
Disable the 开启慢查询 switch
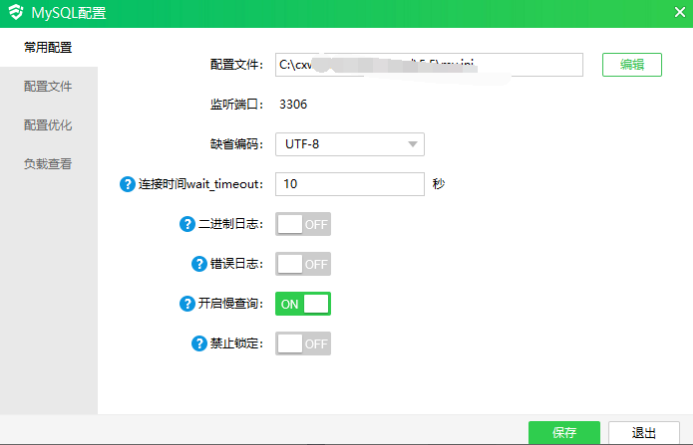tap(303, 304)
